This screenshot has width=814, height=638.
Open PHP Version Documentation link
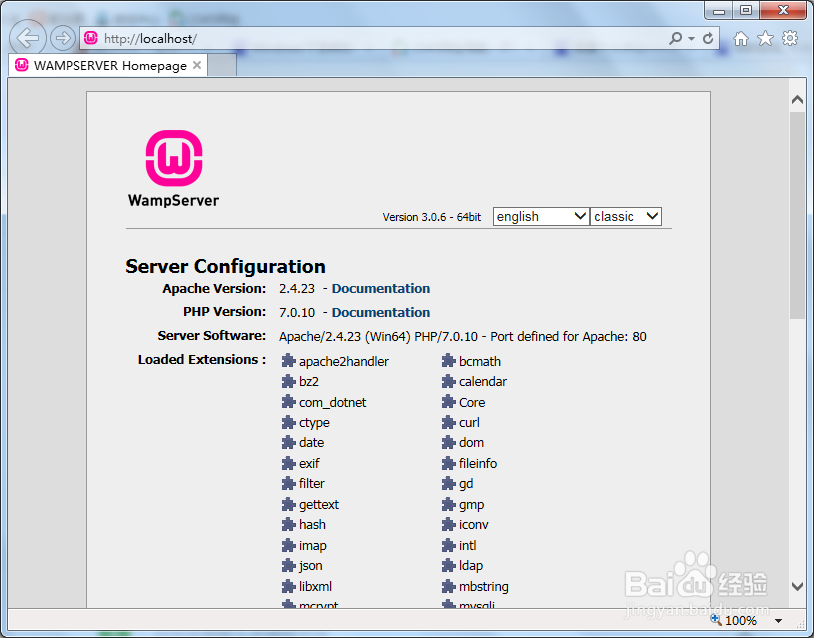[x=381, y=313]
